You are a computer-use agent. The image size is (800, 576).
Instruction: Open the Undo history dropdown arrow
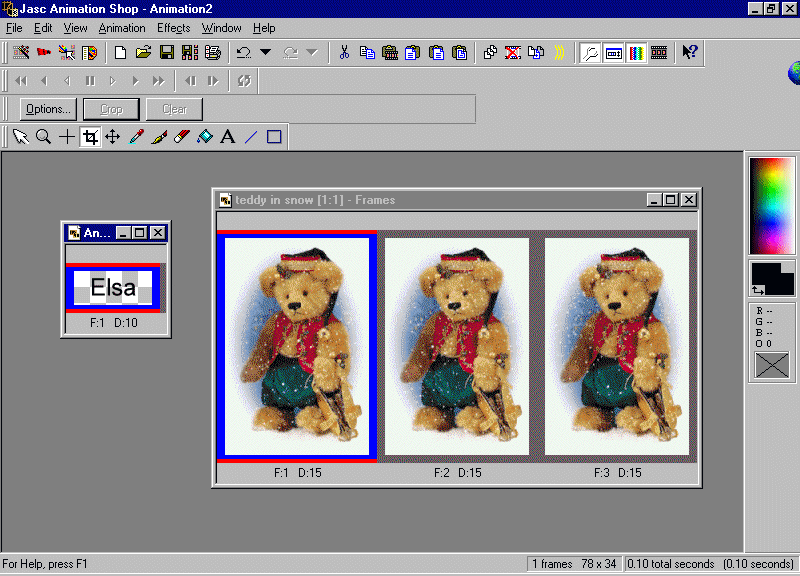tap(265, 52)
